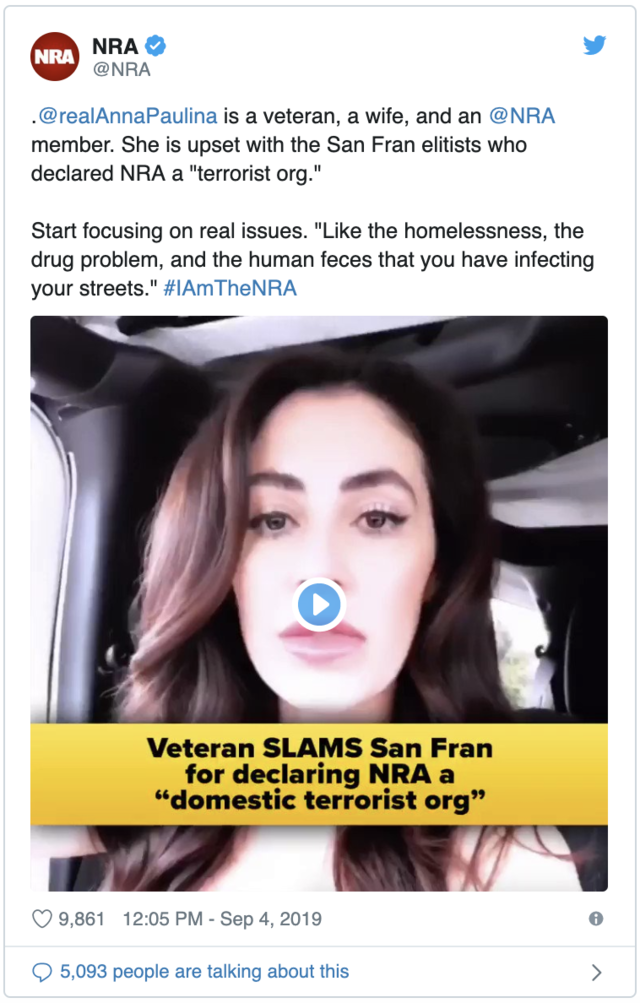
Task: Open the tweet info icon
Action: (x=596, y=919)
